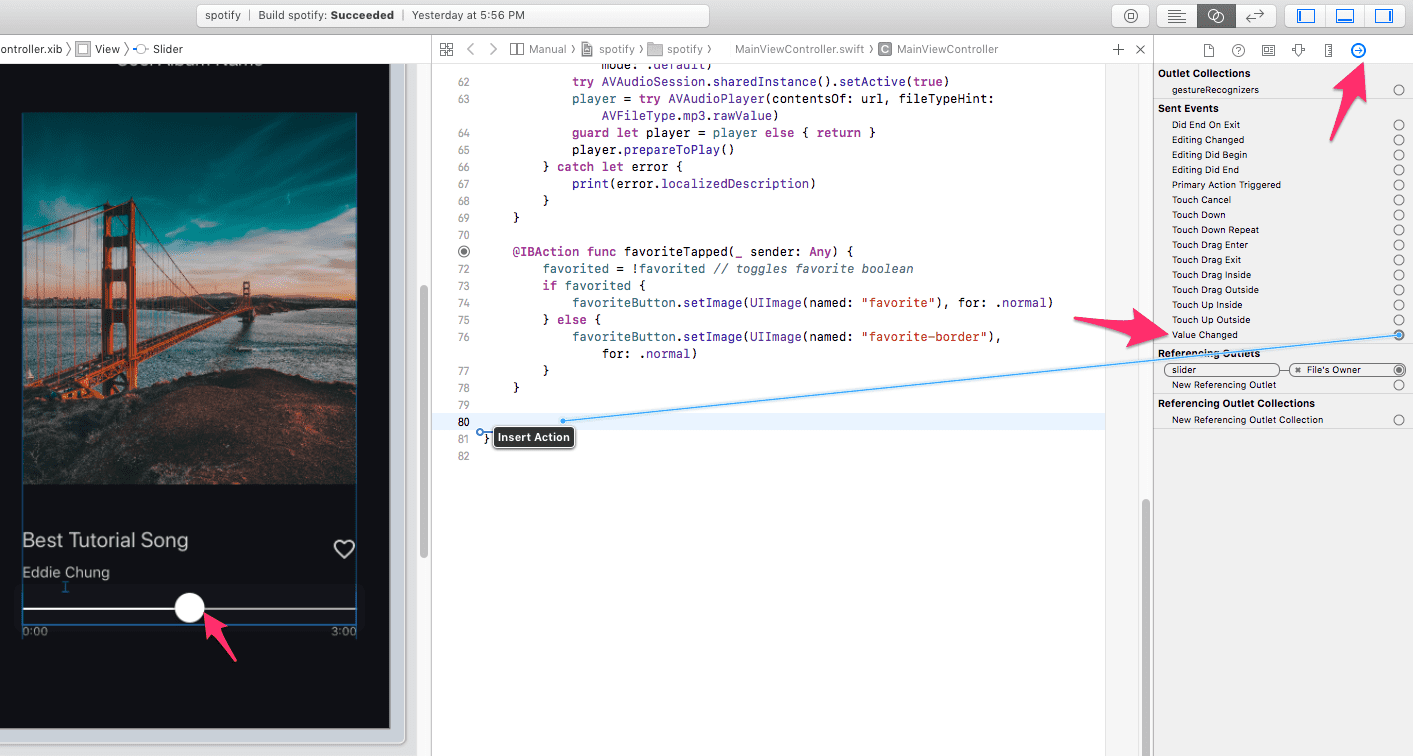Viewport: 1413px width, 756px height.
Task: Select the album artwork image view
Action: pos(189,298)
